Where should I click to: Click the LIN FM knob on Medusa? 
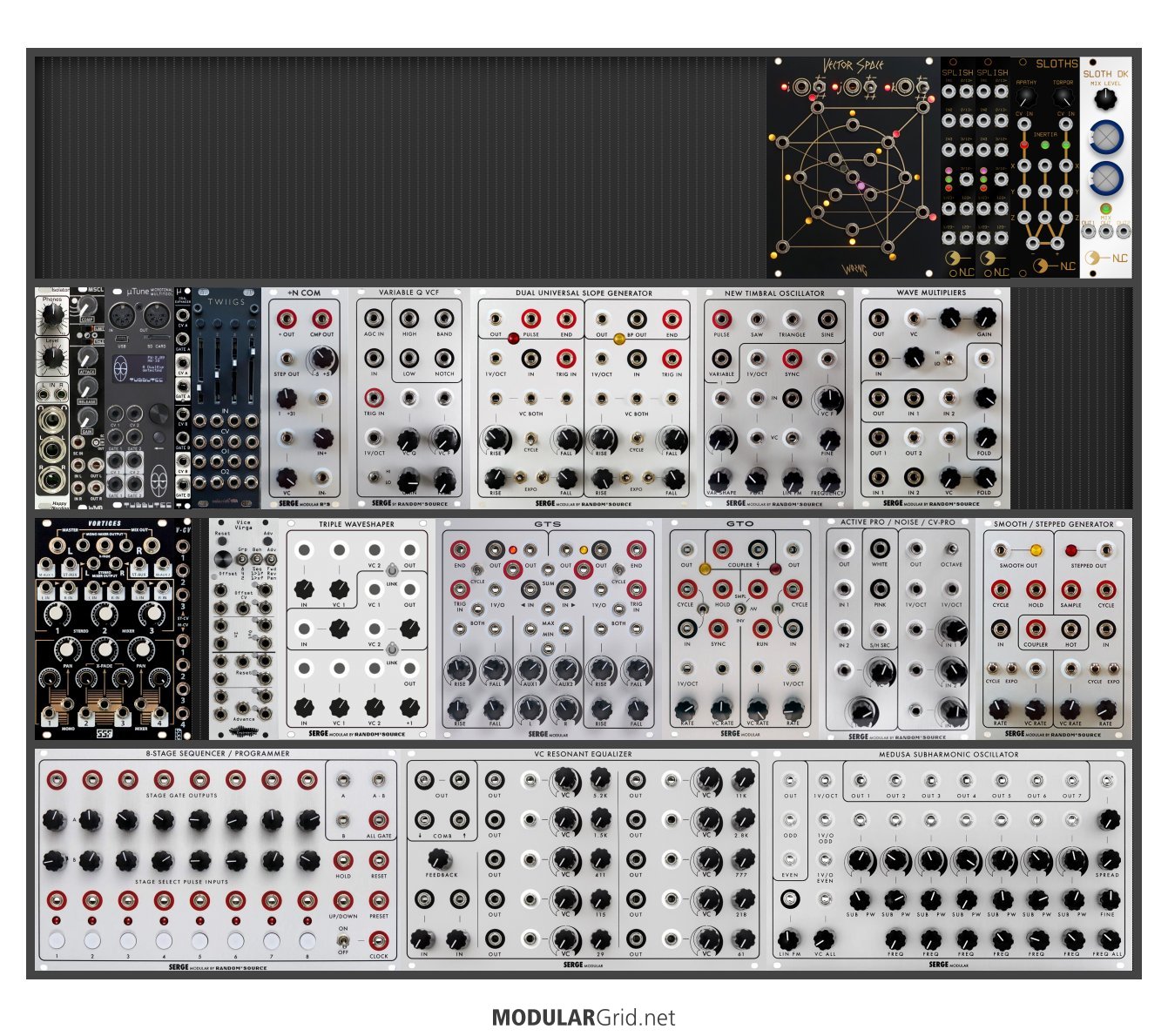point(789,939)
